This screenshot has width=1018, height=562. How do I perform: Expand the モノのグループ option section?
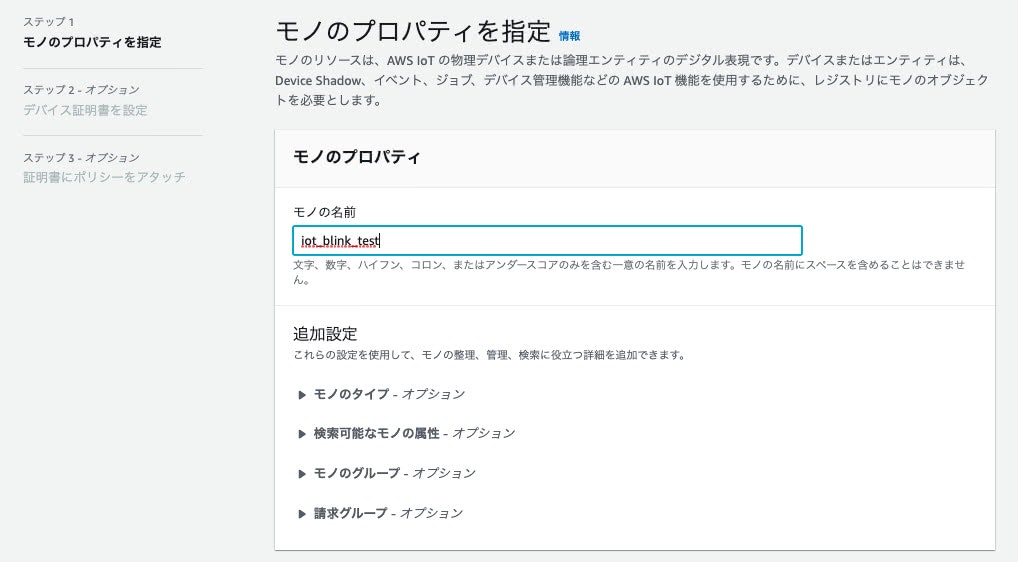point(387,473)
